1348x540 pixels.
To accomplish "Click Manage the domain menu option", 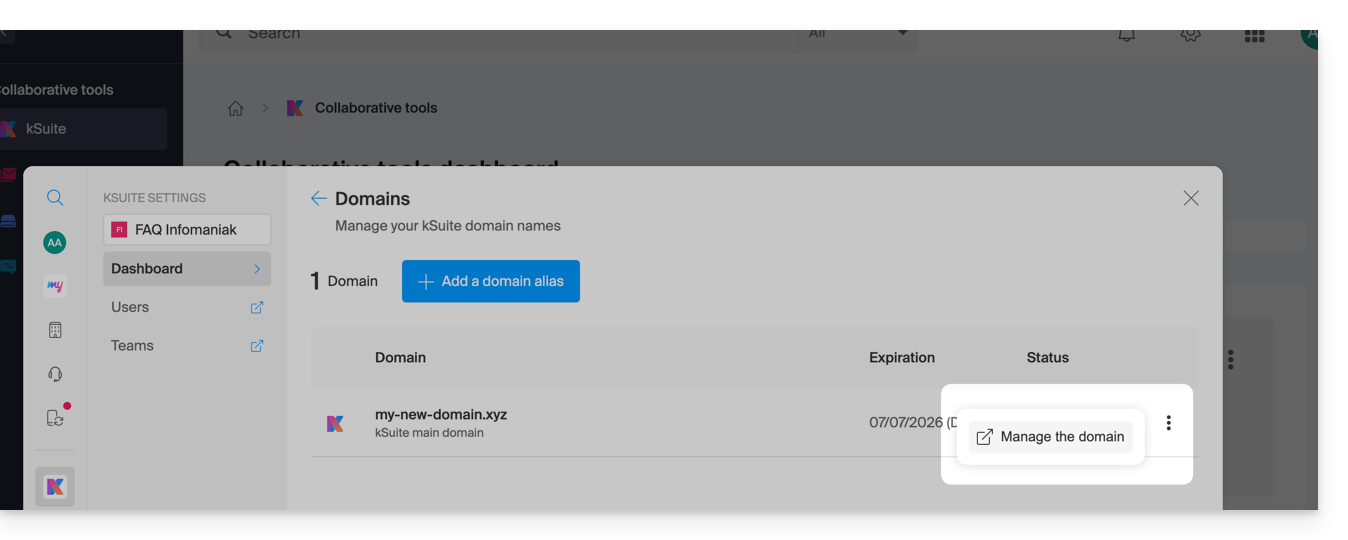I will [x=1051, y=437].
